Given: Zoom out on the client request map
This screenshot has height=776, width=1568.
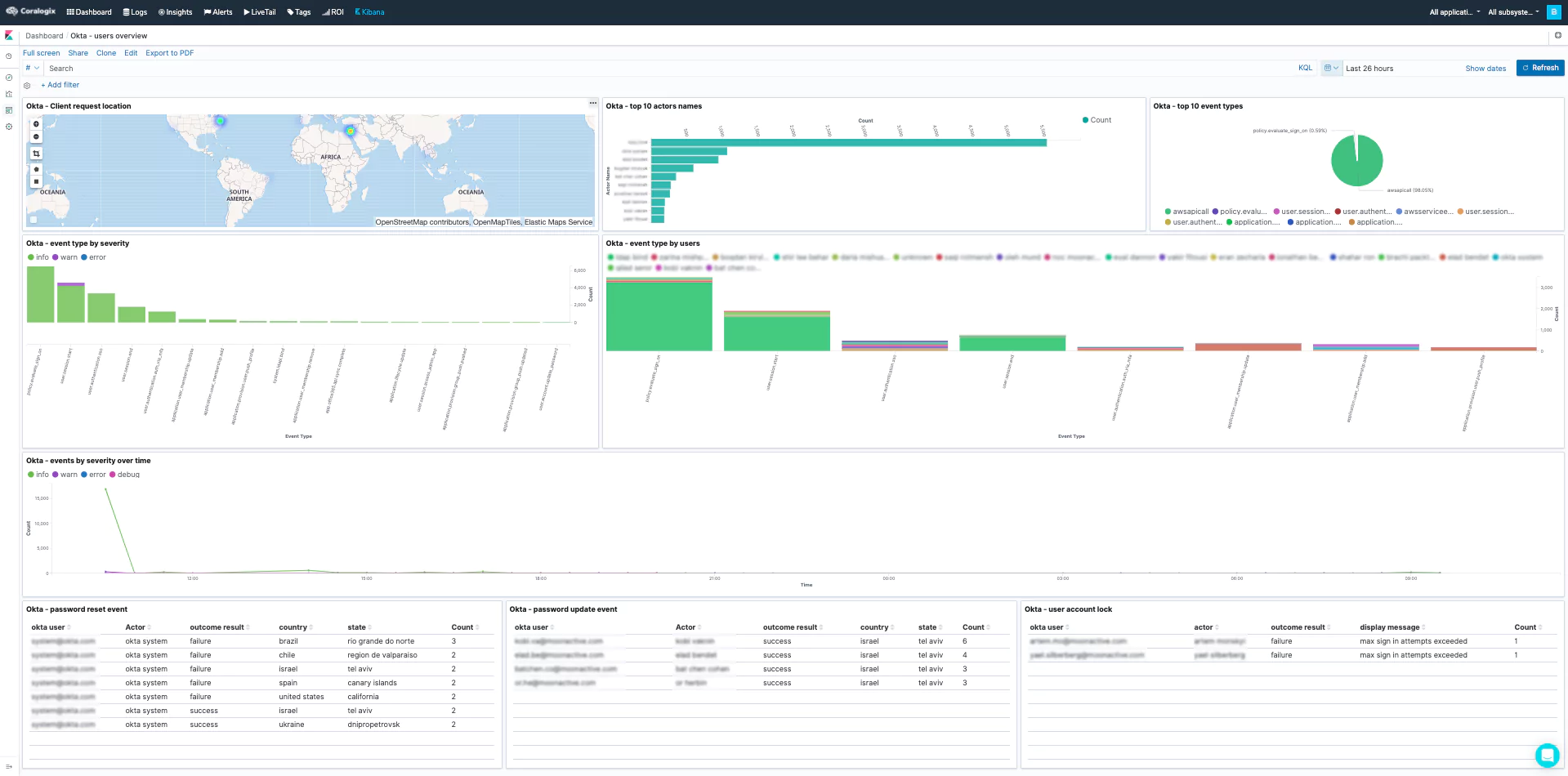Looking at the screenshot, I should pos(36,136).
